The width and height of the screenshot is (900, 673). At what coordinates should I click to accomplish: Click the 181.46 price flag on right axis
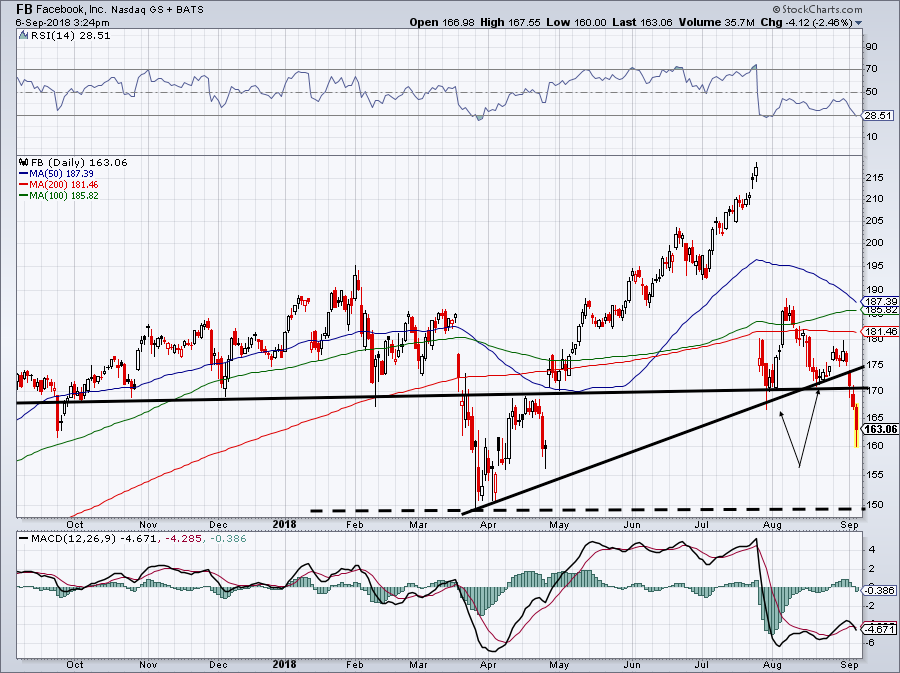click(x=881, y=332)
